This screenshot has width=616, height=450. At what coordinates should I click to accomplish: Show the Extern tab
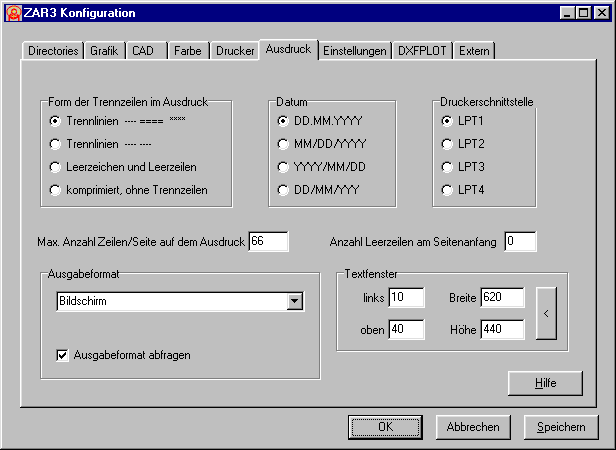[x=474, y=51]
